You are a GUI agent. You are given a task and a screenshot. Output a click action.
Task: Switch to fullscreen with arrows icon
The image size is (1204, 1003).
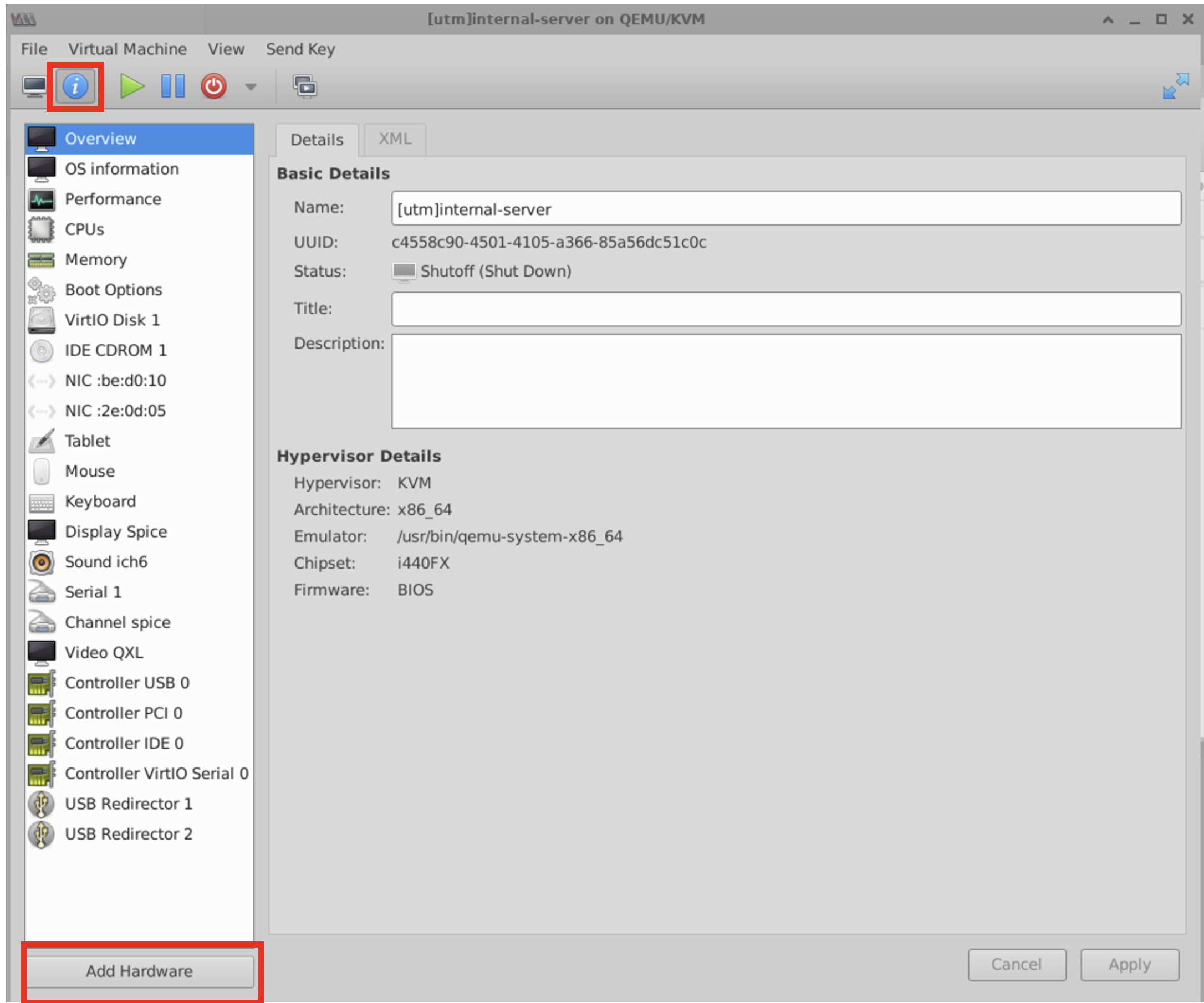tap(1175, 86)
